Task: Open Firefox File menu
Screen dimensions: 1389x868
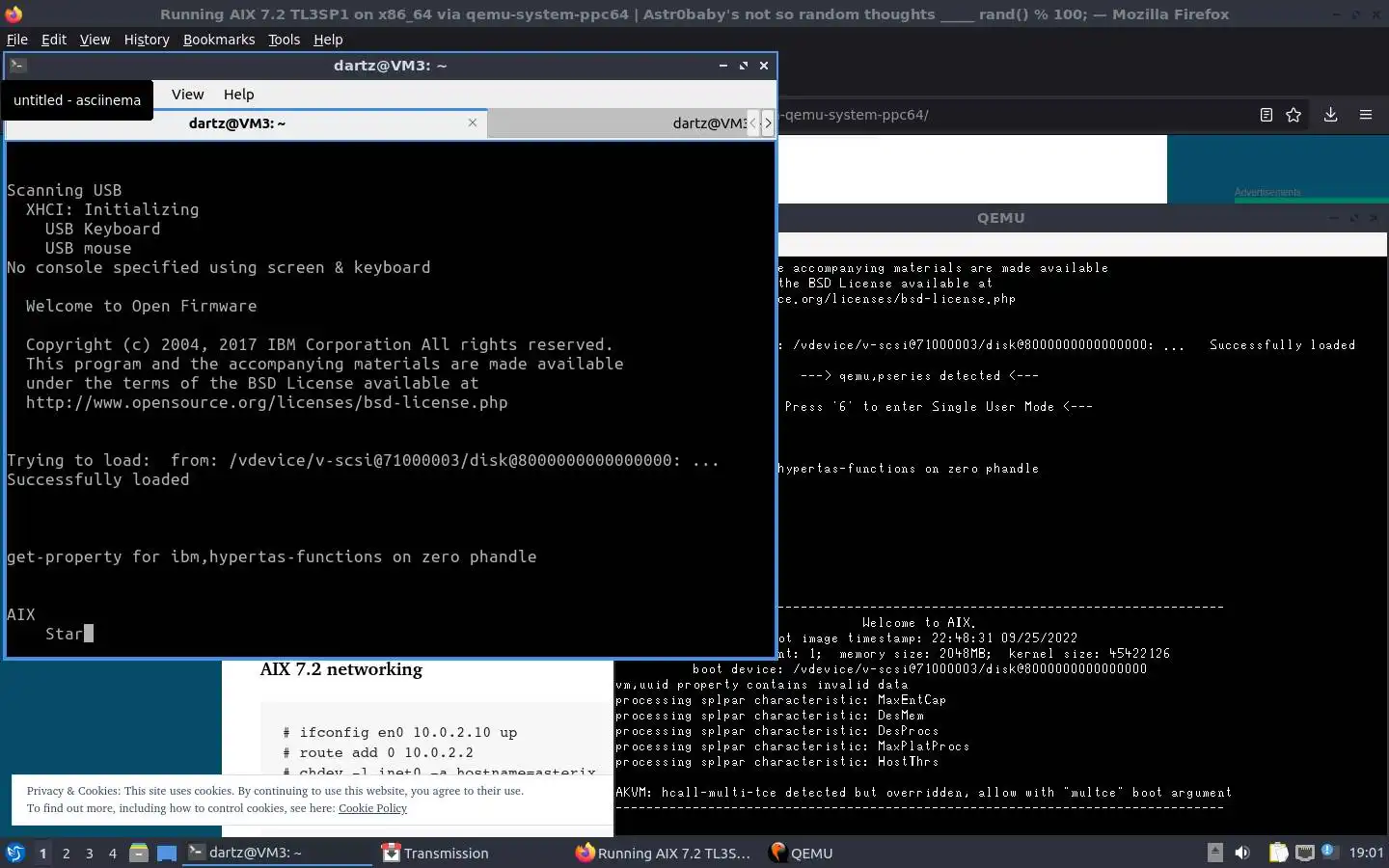Action: coord(17,40)
